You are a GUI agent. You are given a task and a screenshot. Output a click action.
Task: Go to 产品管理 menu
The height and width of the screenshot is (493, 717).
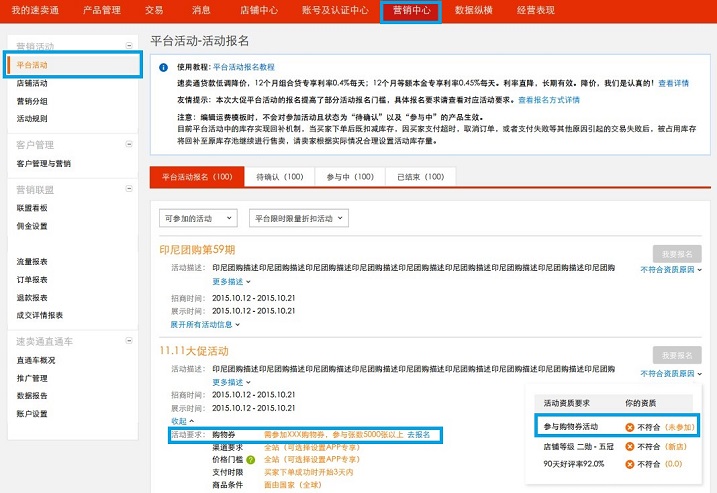click(102, 10)
